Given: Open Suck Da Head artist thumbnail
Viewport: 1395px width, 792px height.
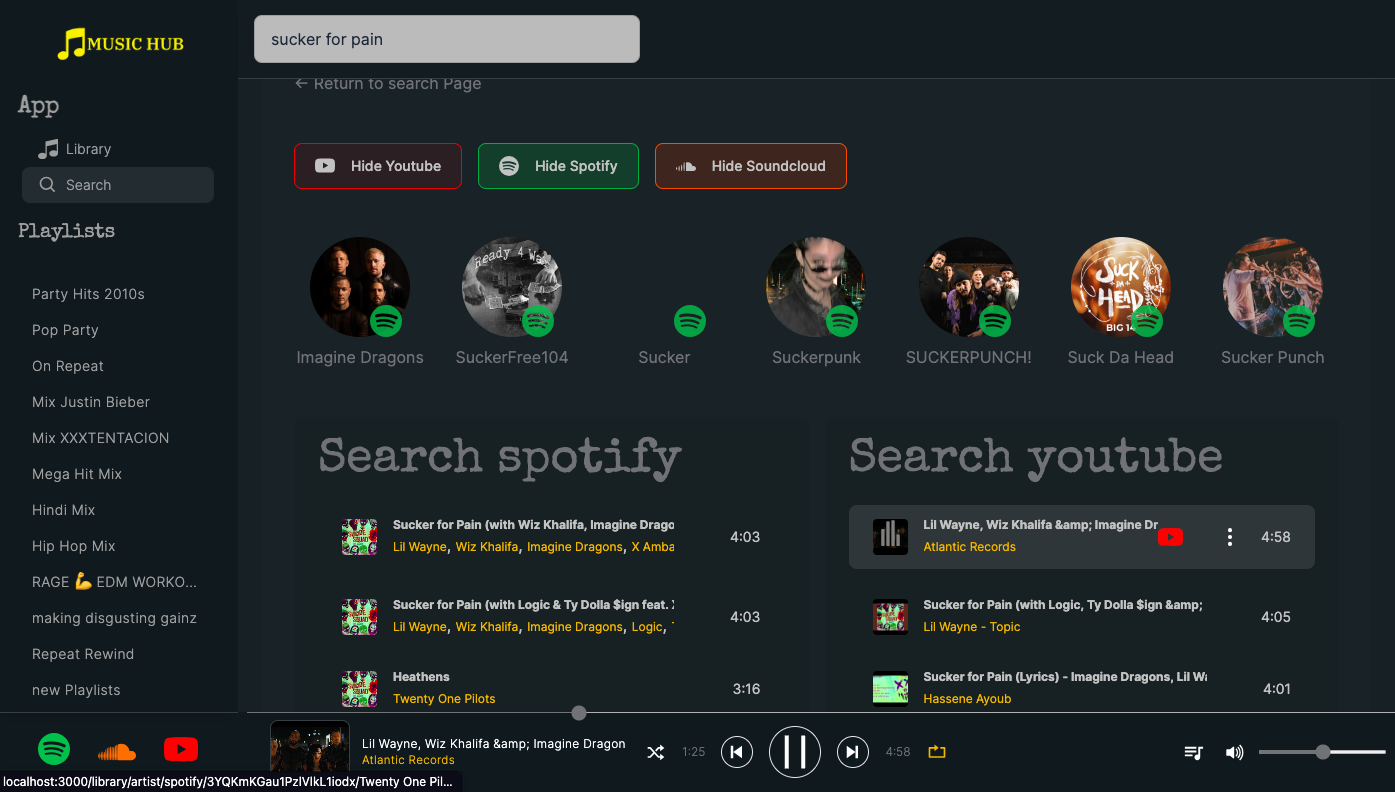Looking at the screenshot, I should click(1120, 287).
